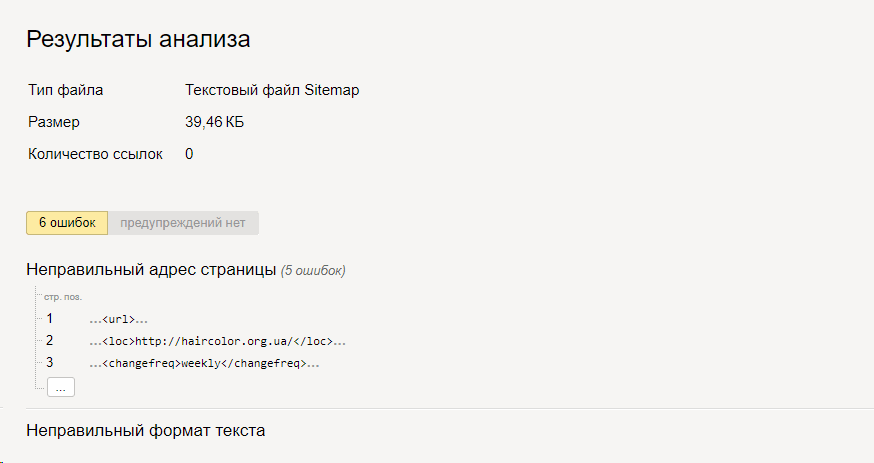
Task: Click the "39,46 КБ" file size value
Action: (215, 122)
